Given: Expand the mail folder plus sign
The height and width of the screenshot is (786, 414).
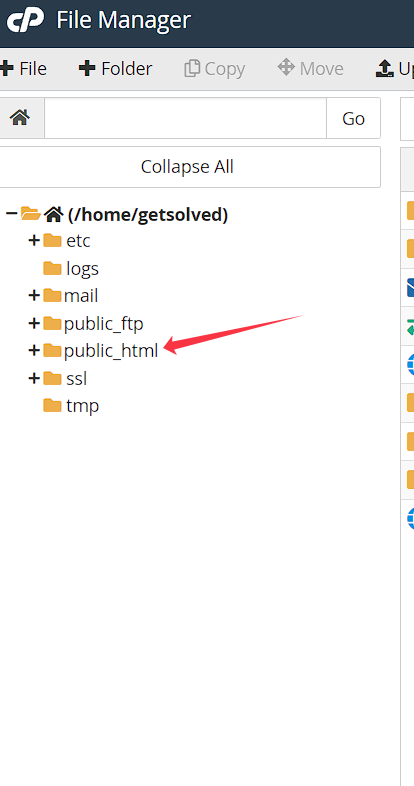Looking at the screenshot, I should tap(34, 295).
